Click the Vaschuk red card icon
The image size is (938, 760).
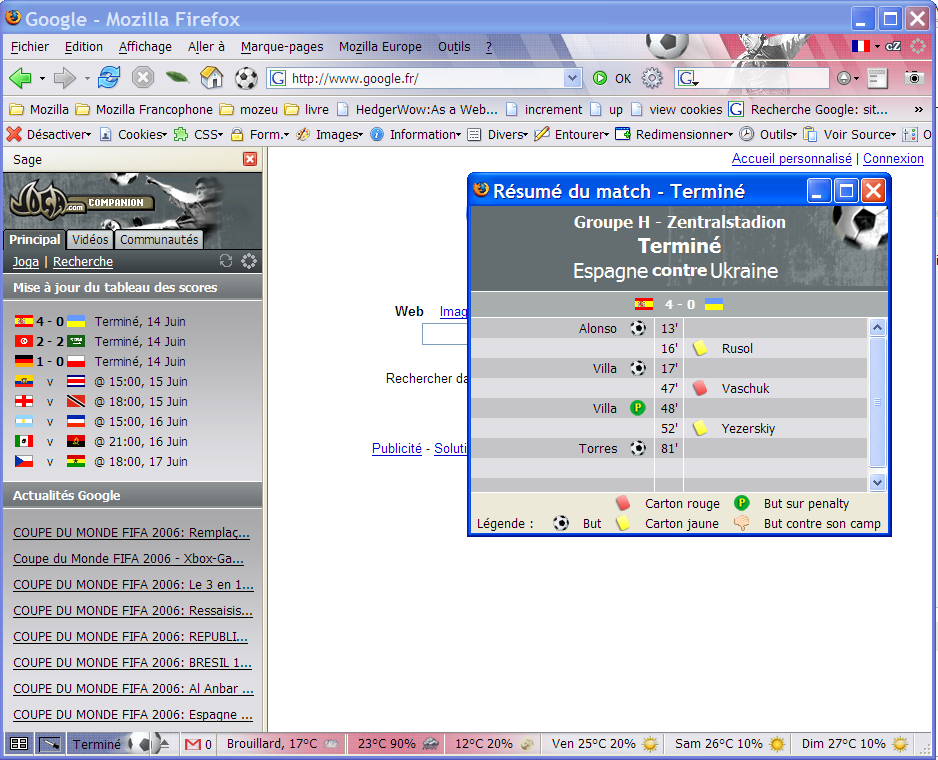(x=699, y=388)
